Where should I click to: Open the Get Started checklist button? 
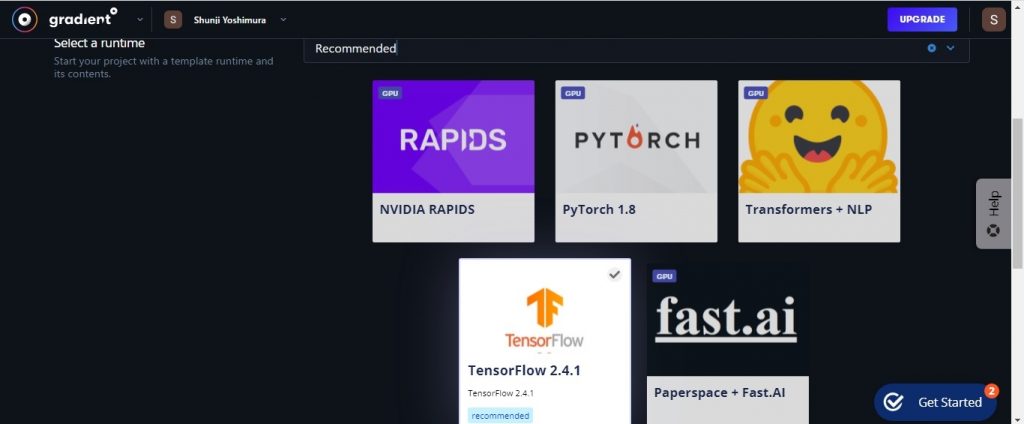tap(935, 402)
